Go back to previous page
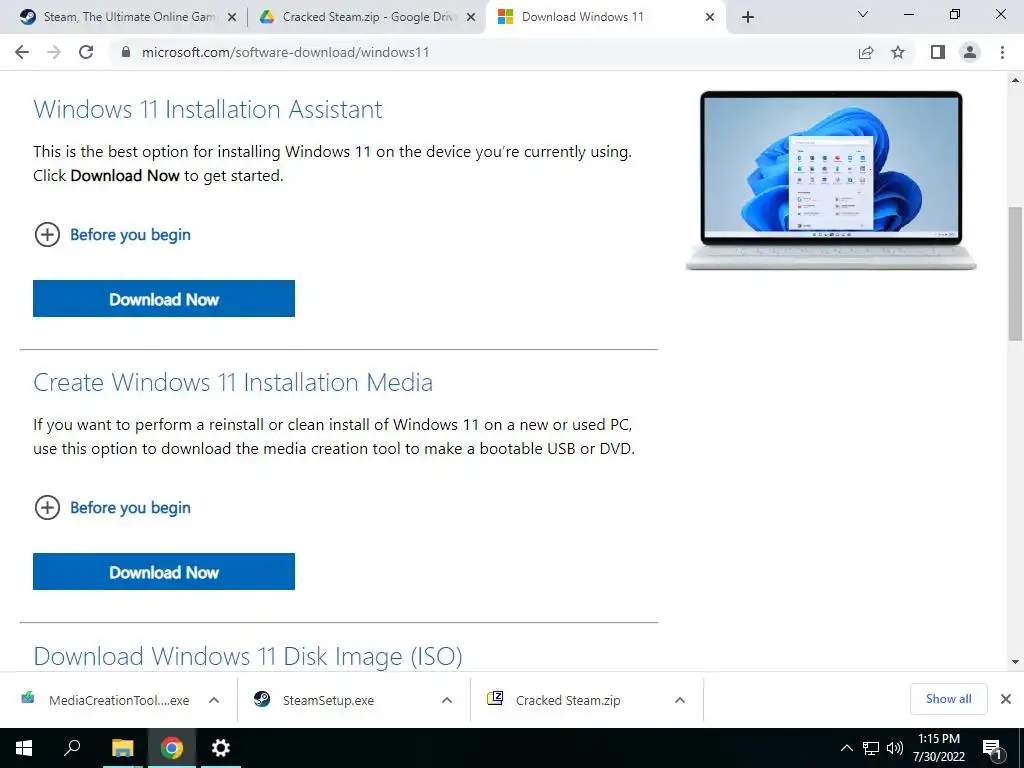 22,52
